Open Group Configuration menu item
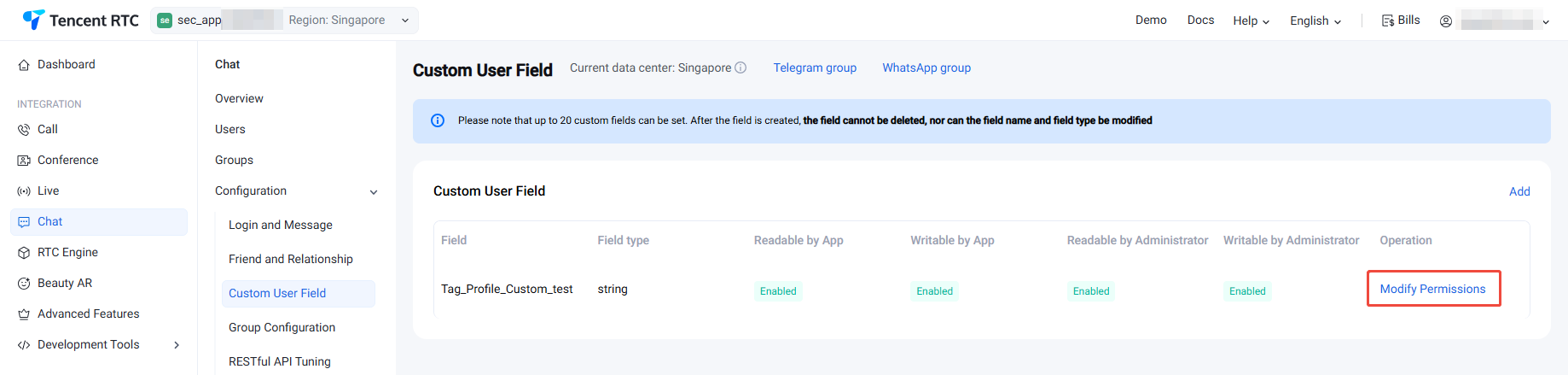Screen dimensions: 1568x375 [x=282, y=327]
